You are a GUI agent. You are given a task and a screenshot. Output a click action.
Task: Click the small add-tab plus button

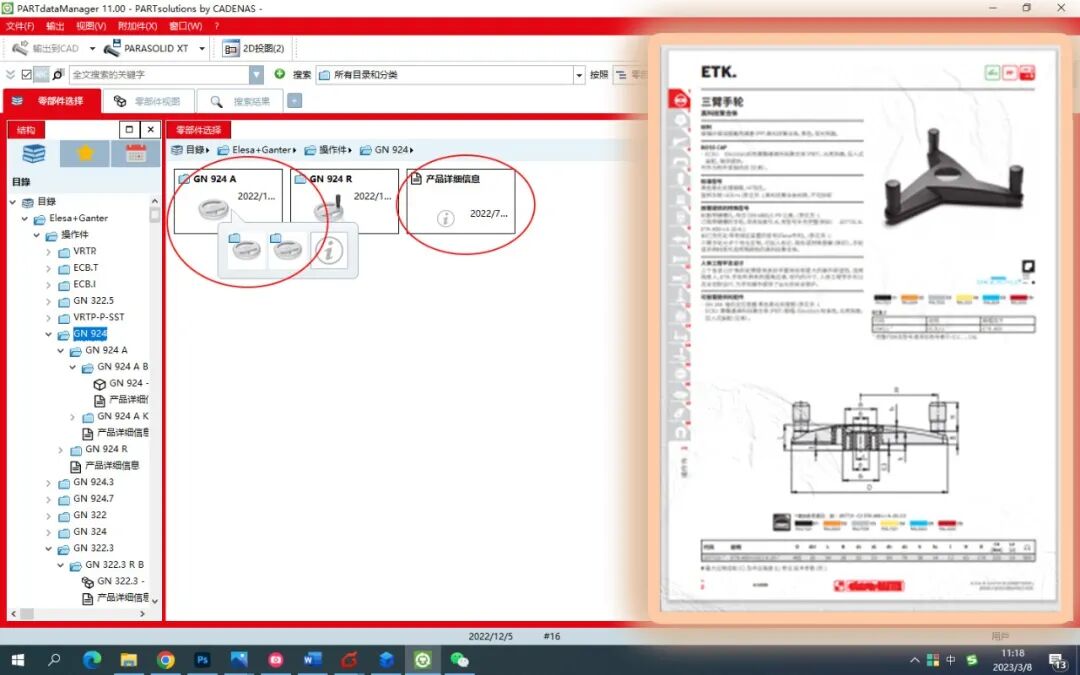(294, 101)
